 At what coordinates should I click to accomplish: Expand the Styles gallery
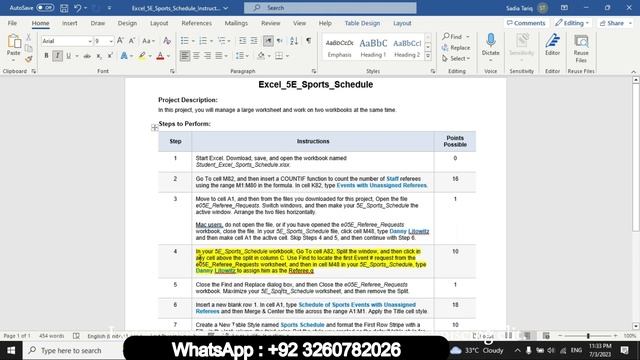(x=428, y=56)
